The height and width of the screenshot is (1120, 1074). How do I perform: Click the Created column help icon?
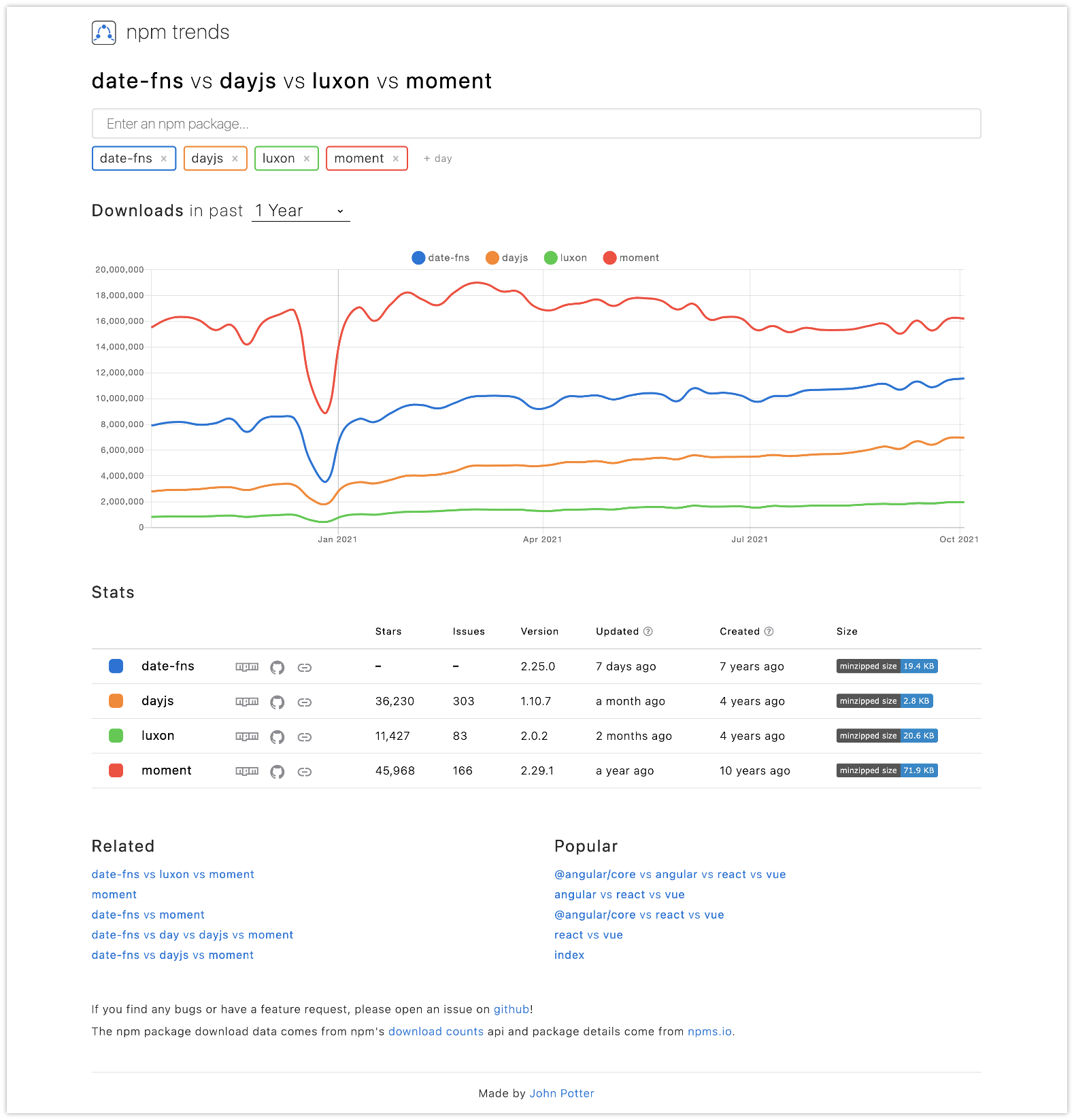769,631
